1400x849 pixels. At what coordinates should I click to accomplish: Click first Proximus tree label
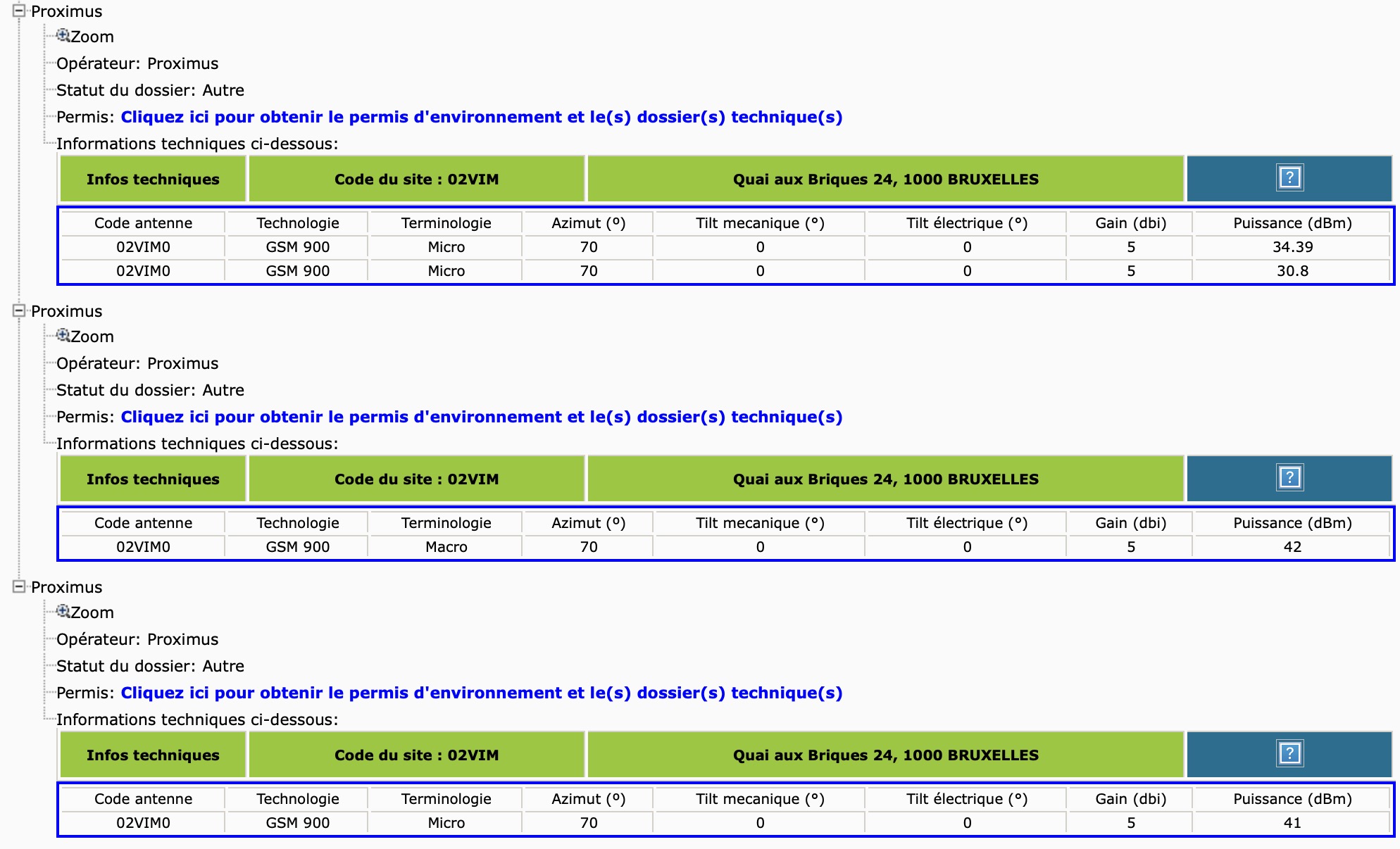(66, 11)
